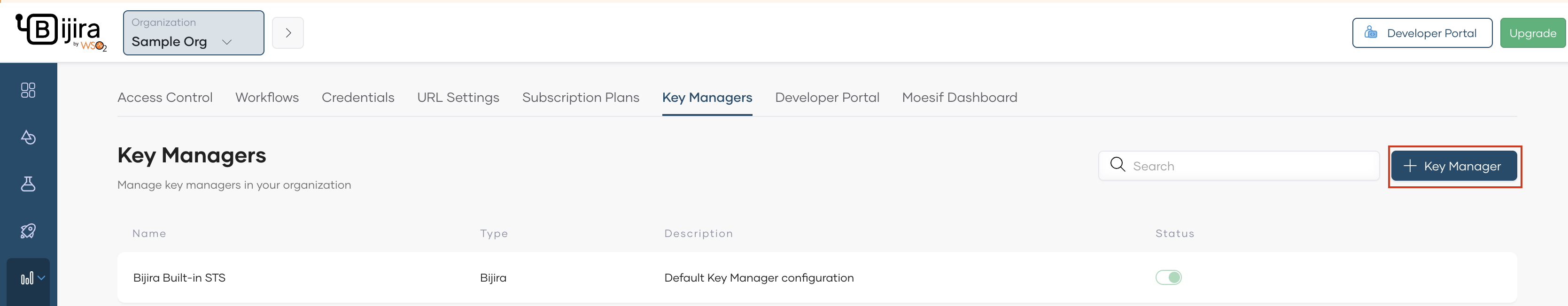1568x306 pixels.
Task: Select the URL Settings tab
Action: click(x=458, y=97)
